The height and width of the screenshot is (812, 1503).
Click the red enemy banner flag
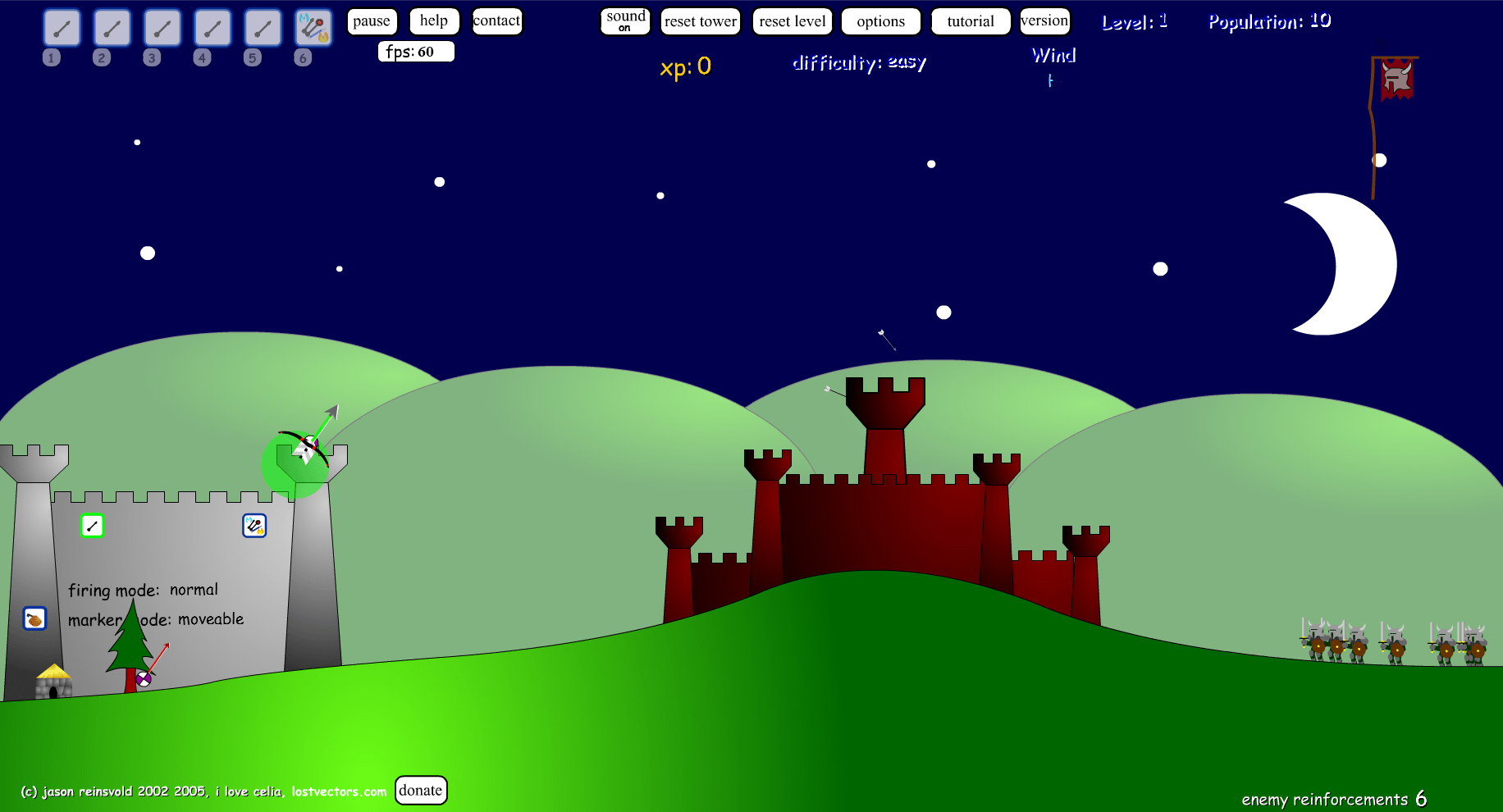(1397, 79)
